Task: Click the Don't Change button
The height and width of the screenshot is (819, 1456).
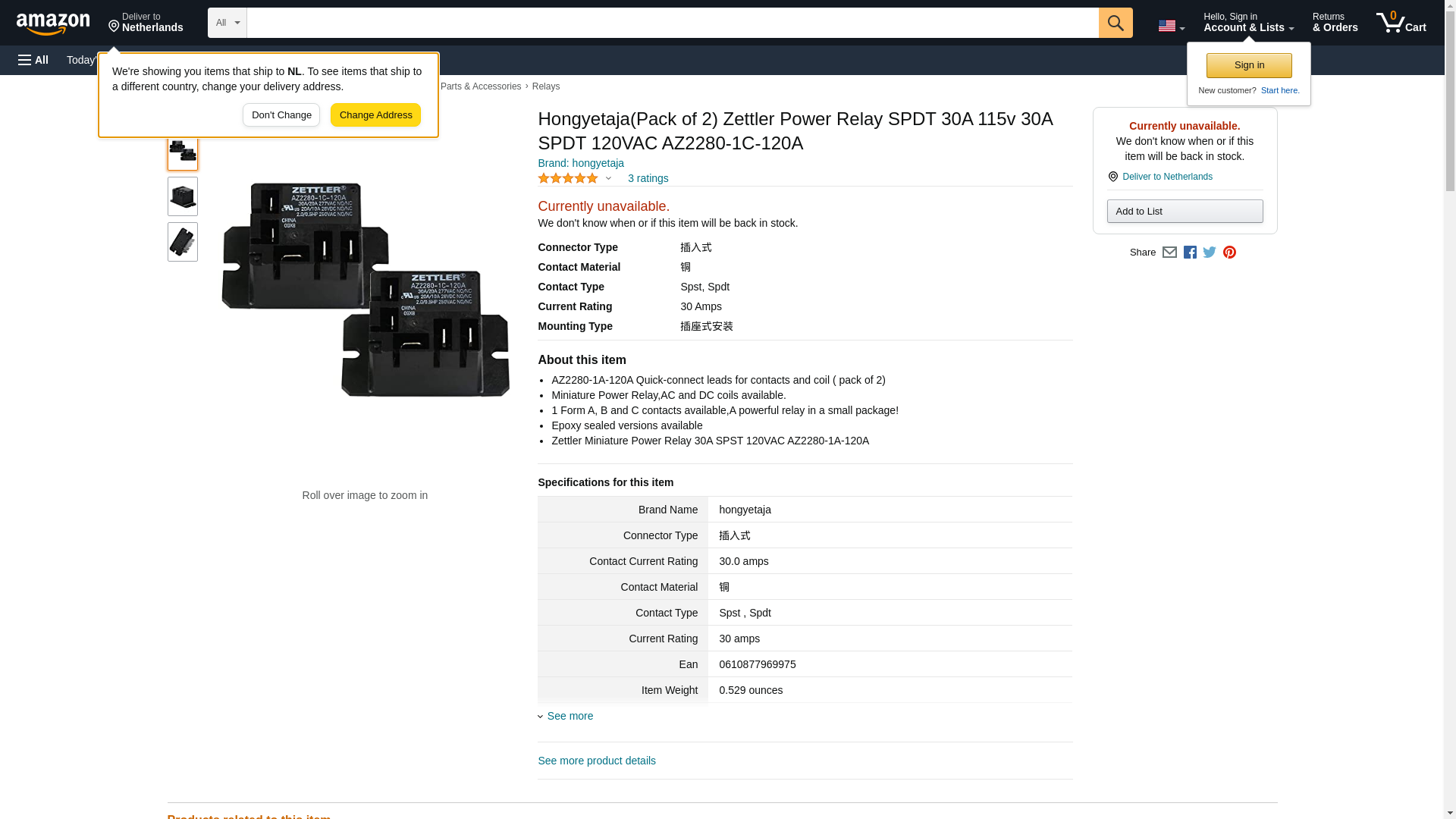Action: 281,115
